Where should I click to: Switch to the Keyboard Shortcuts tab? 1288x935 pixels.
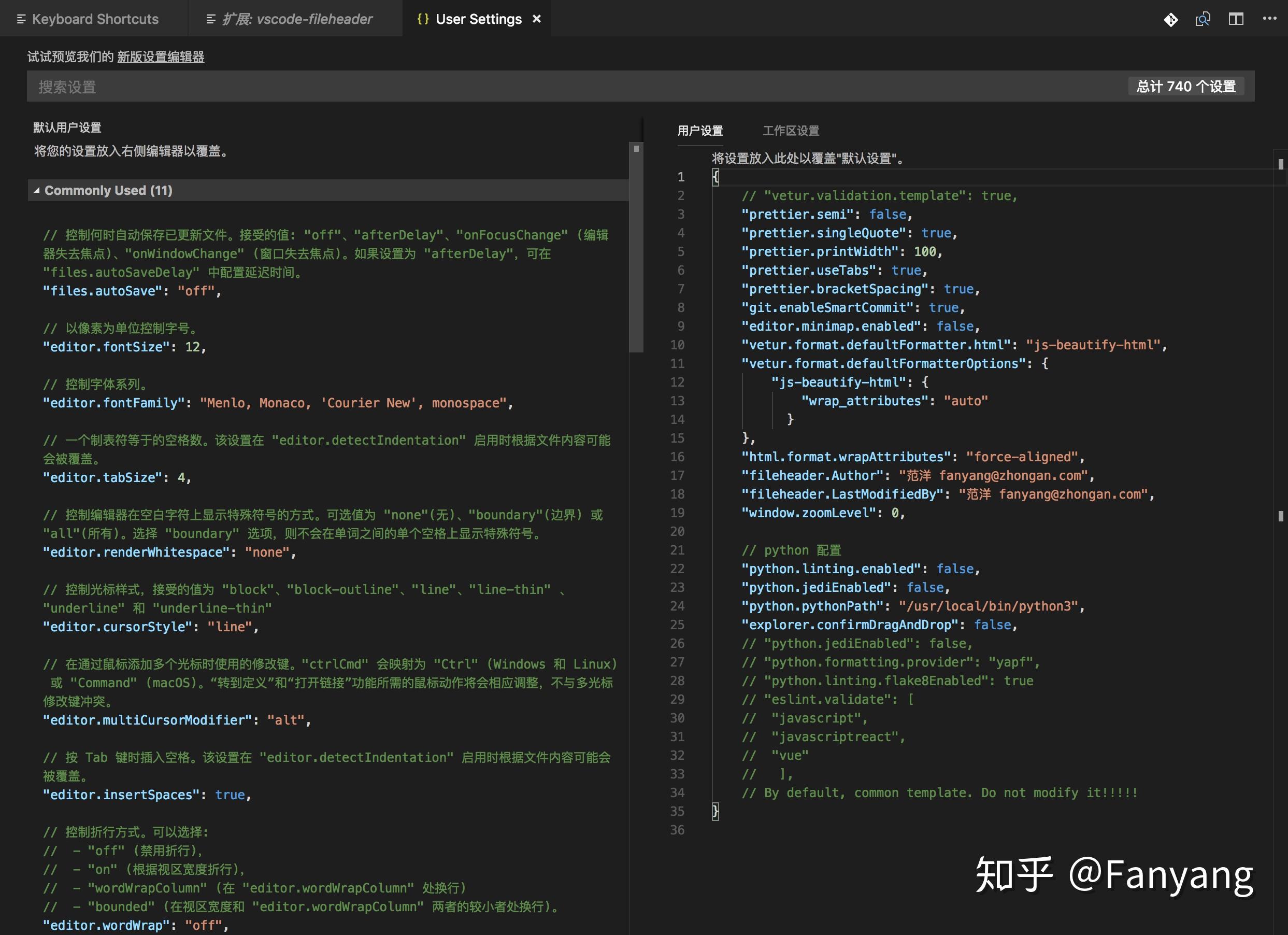(95, 19)
